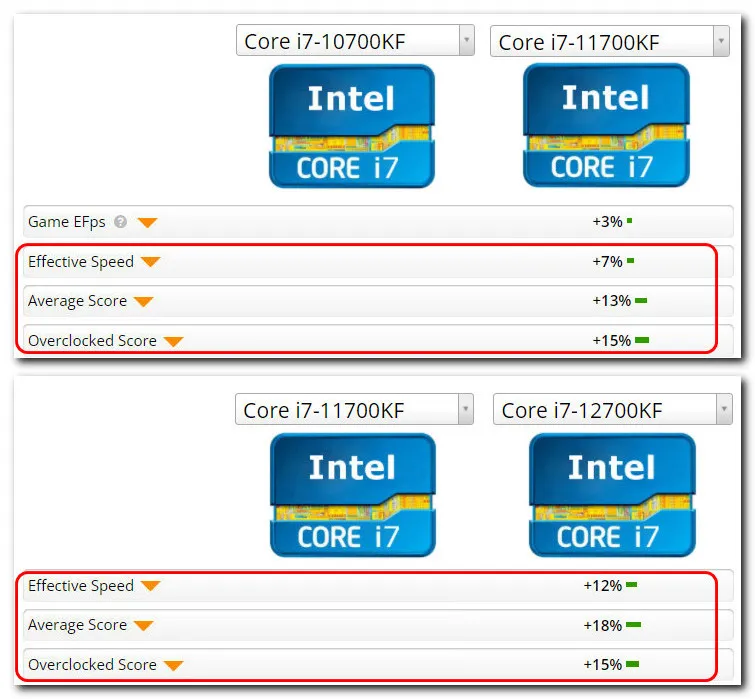Click the Intel Core i7 logo under Core i7-10700KF
This screenshot has height=699, width=755.
pos(351,126)
